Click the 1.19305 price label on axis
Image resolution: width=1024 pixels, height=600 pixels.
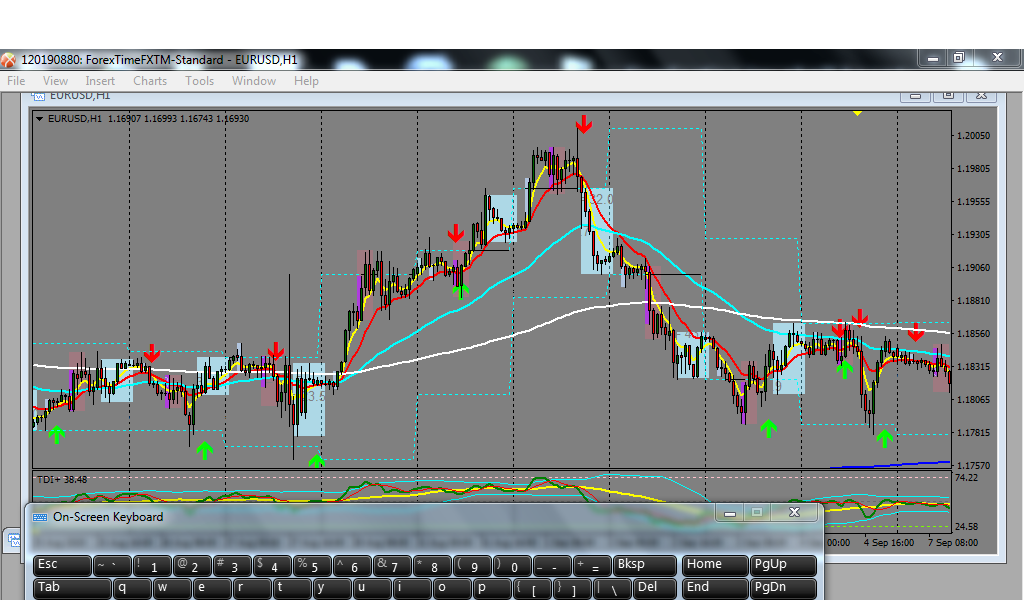(974, 234)
